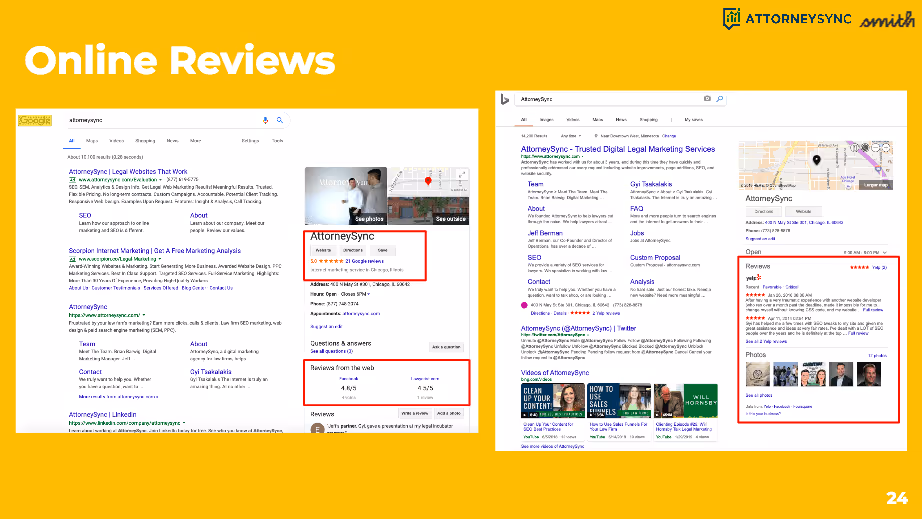Open the 'See outside' street view thumbnail
922x519 pixels.
tap(429, 211)
